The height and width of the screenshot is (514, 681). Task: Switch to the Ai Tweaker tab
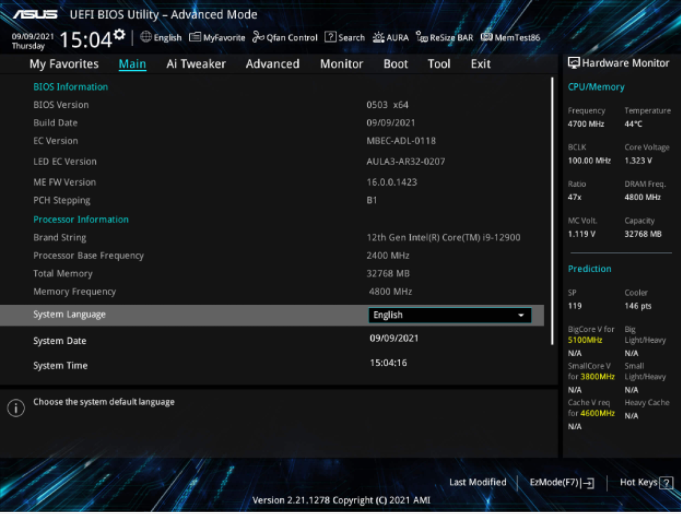point(196,64)
